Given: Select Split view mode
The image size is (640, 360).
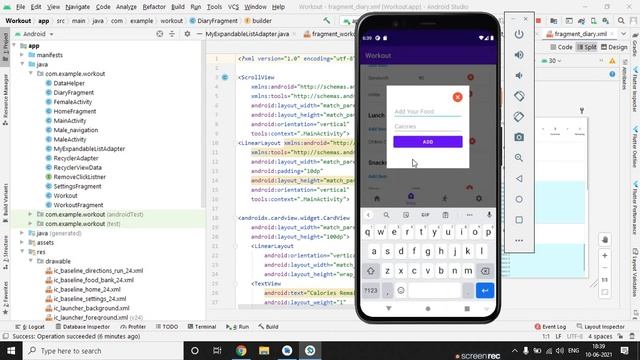Looking at the screenshot, I should pyautogui.click(x=587, y=47).
